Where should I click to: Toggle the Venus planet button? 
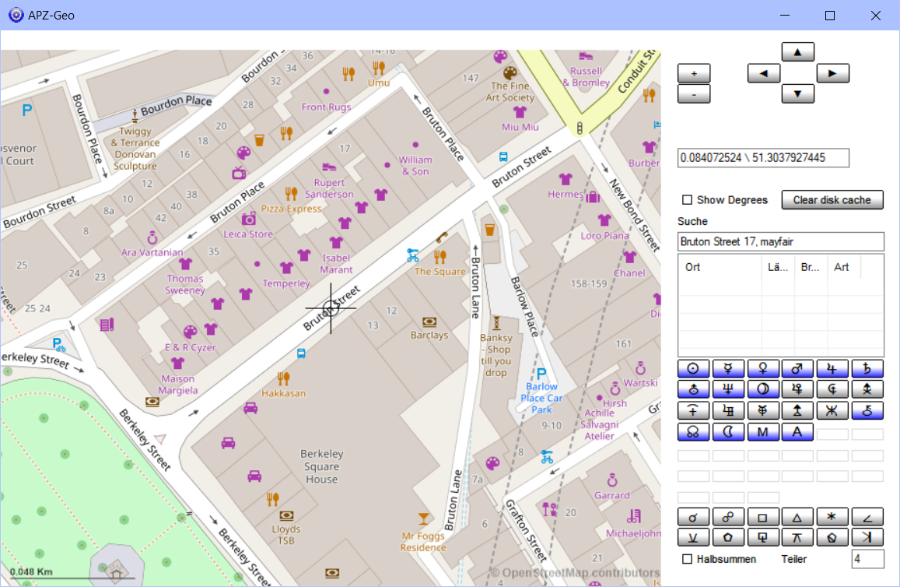point(763,369)
